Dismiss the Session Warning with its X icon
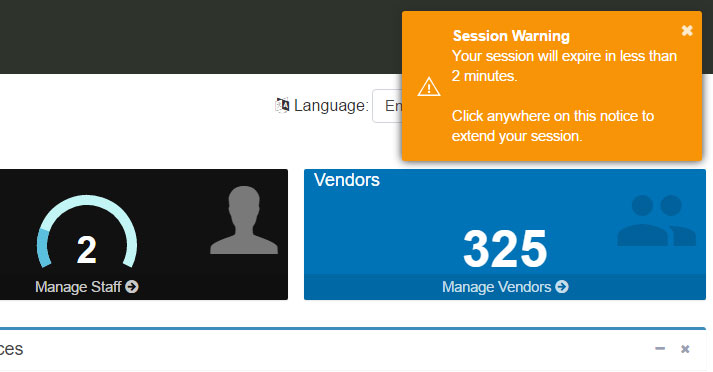The image size is (713, 372). [x=687, y=30]
